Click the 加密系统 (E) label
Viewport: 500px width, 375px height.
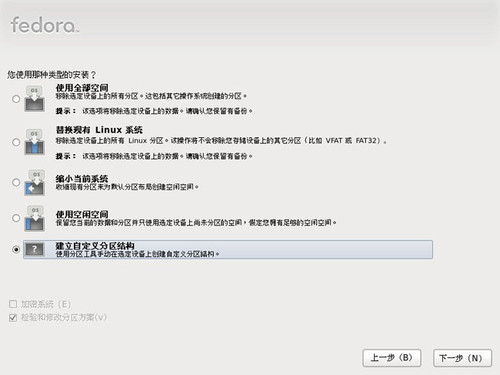pyautogui.click(x=46, y=304)
